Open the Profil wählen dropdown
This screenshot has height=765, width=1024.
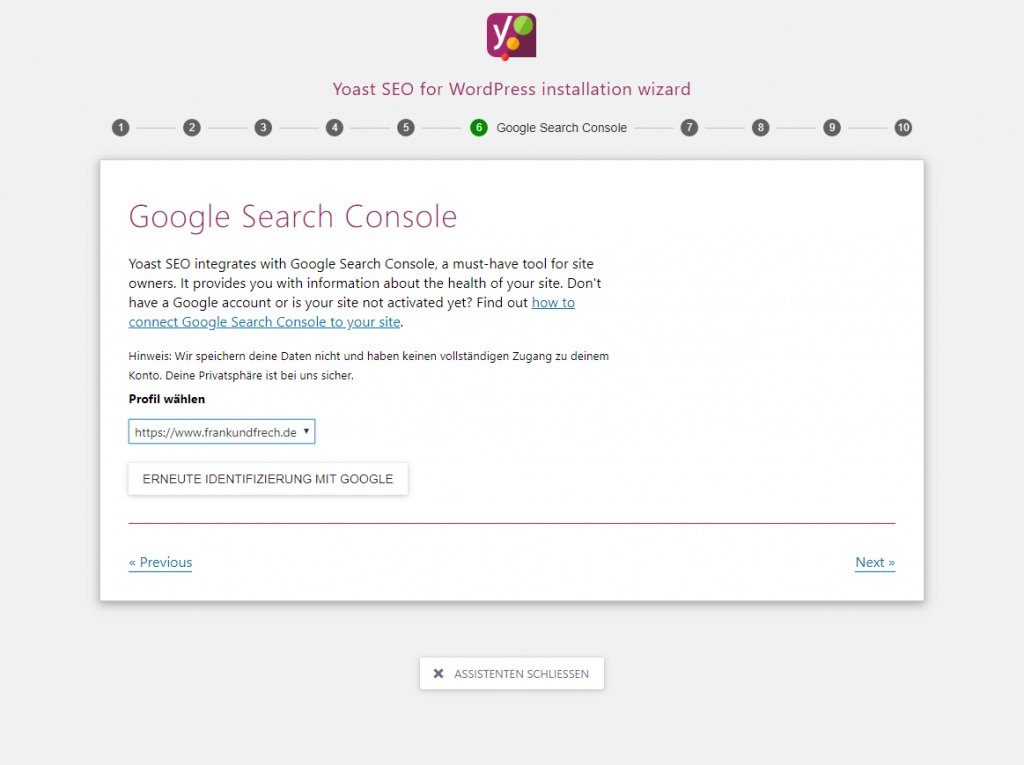(x=222, y=432)
